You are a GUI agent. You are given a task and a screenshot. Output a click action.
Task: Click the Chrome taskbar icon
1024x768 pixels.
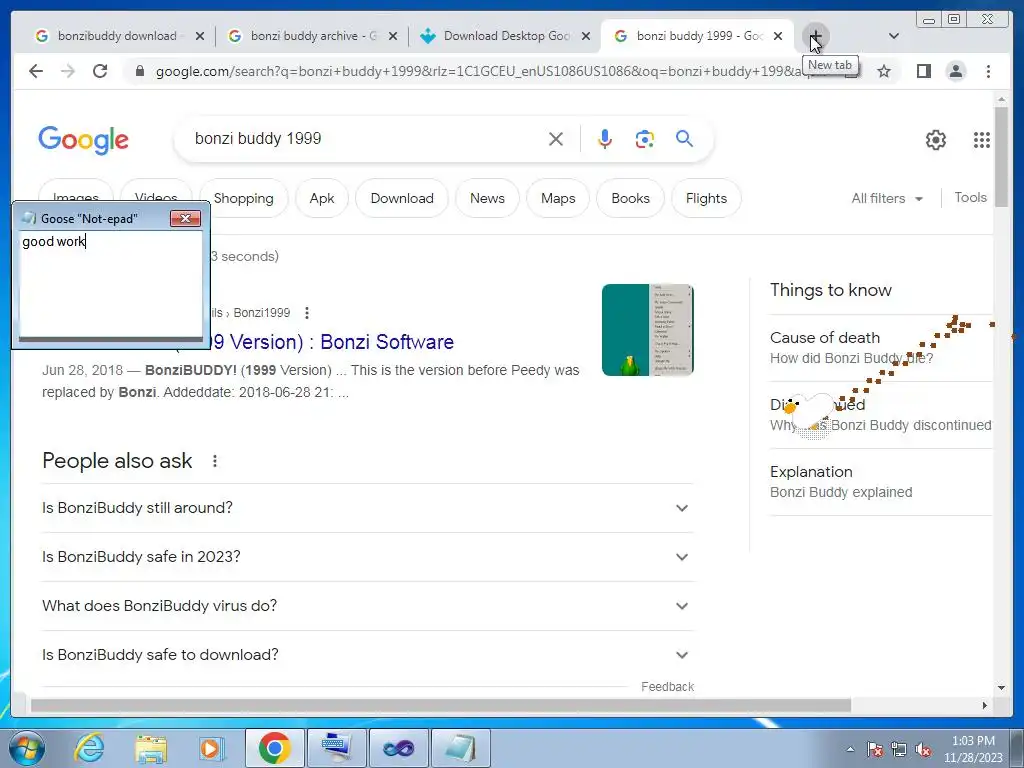tap(274, 748)
